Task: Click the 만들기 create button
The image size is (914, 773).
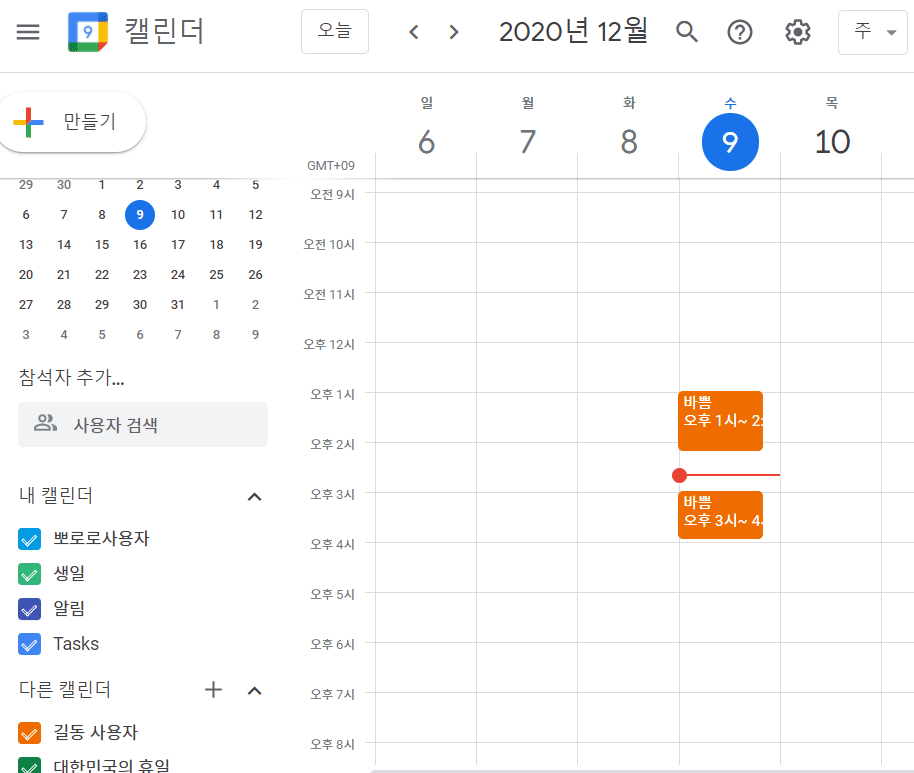Action: (72, 122)
